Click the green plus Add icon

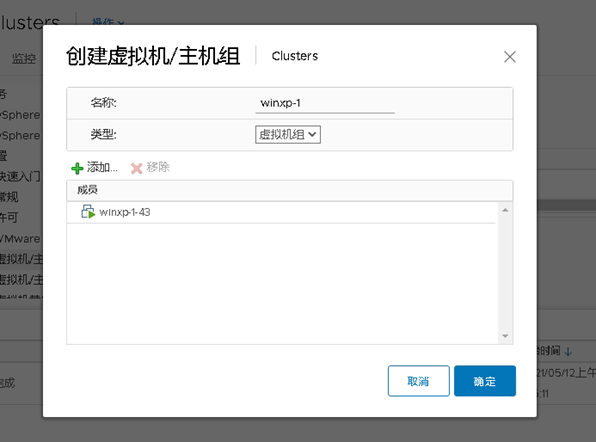pos(77,168)
